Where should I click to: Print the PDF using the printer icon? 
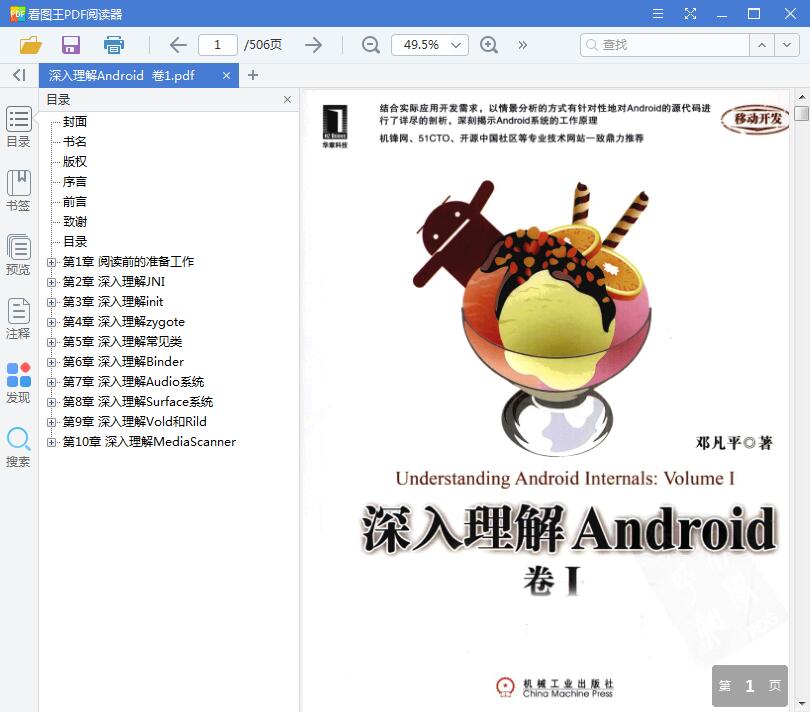114,45
